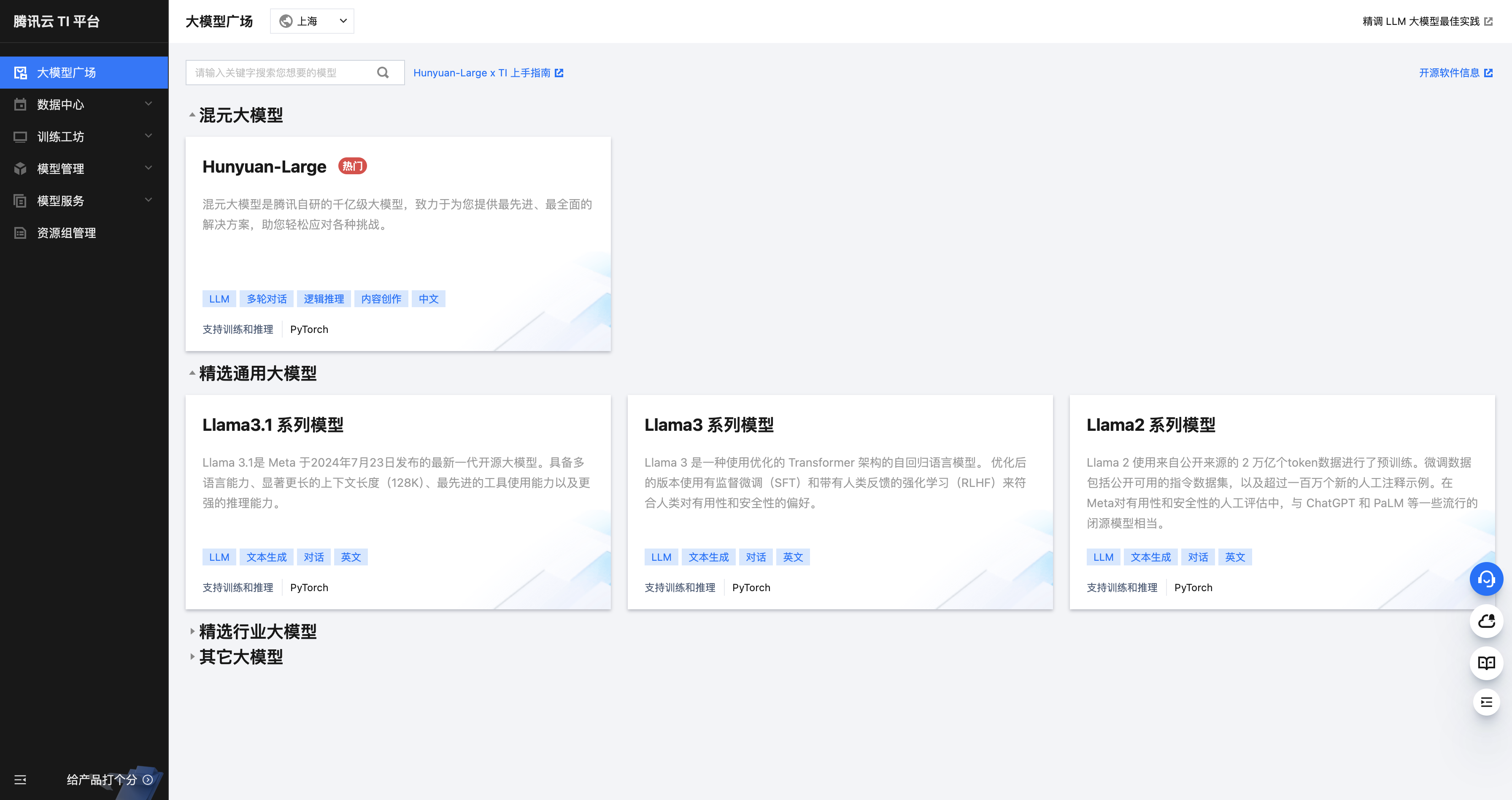Open the 大模型广场 sidebar item
Screen dimensions: 1512x800
(84, 73)
